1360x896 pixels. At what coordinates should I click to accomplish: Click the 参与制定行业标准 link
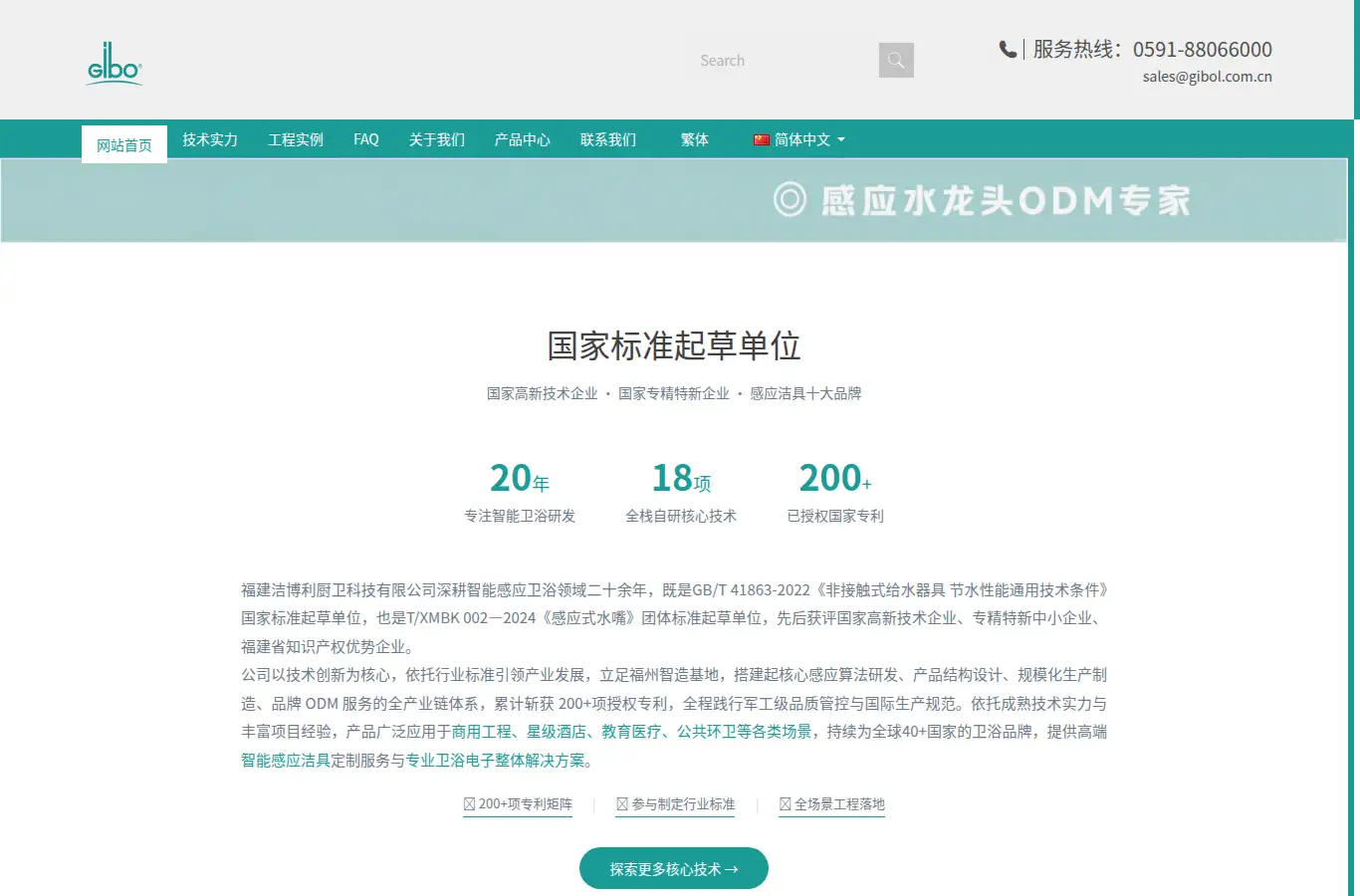tap(676, 804)
